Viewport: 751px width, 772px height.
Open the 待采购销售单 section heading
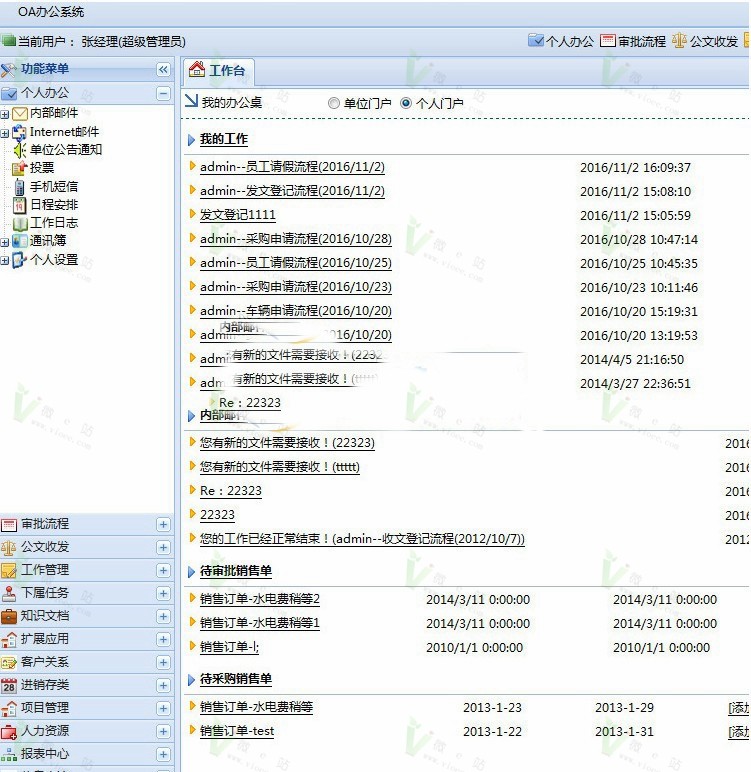235,679
